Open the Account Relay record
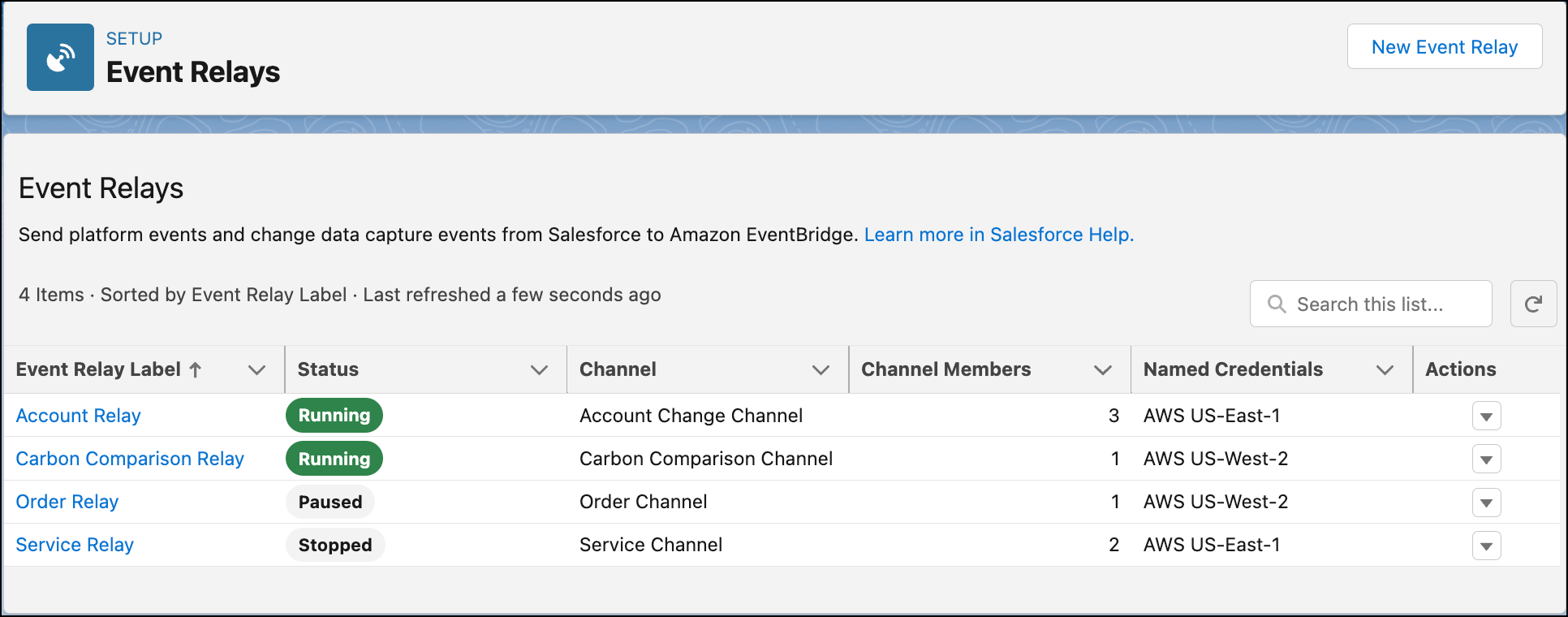1568x617 pixels. (79, 416)
